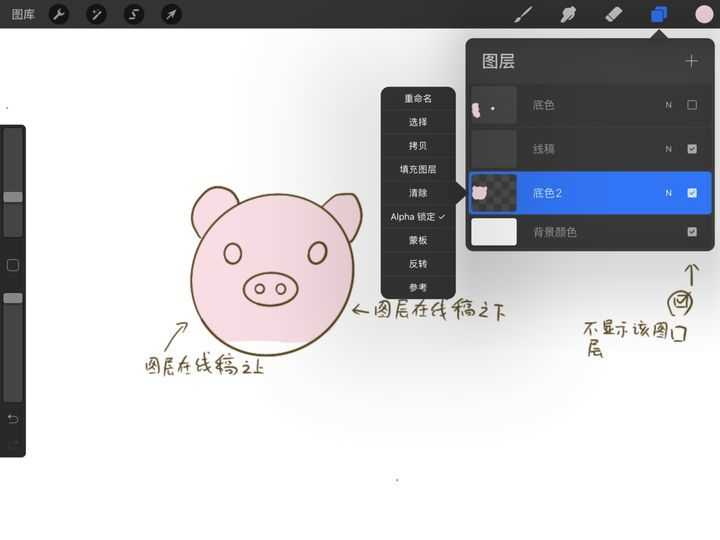Pick the Smudge finger tool

tap(568, 14)
